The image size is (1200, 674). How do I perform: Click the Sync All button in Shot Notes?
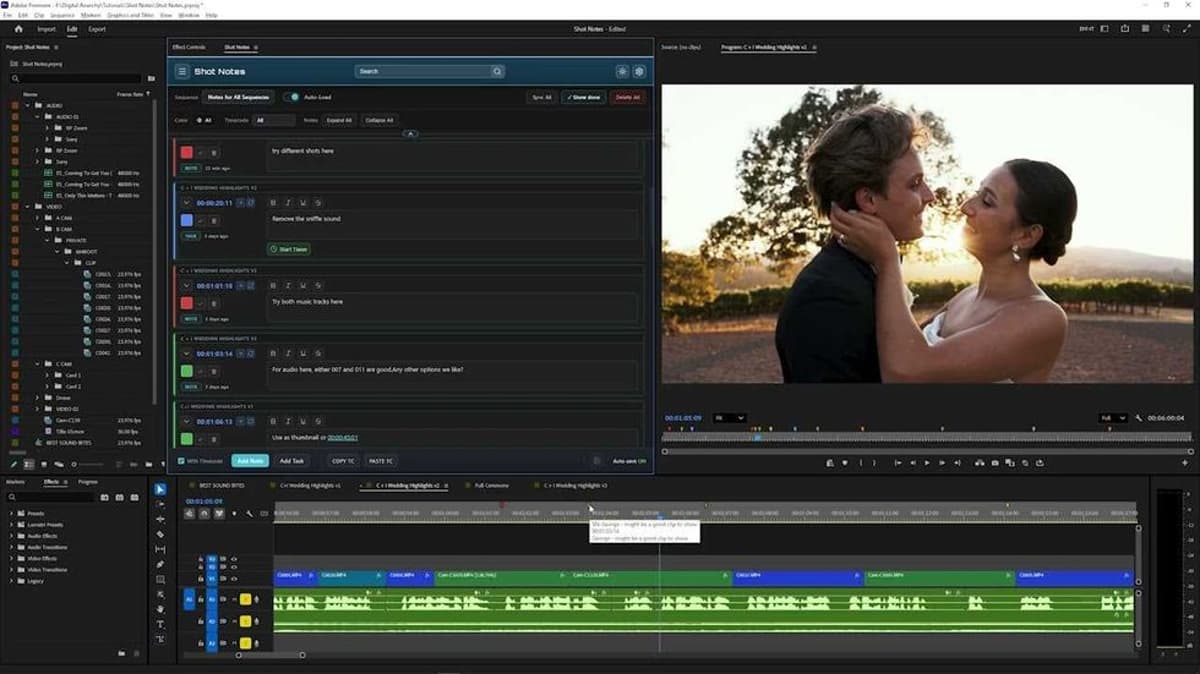click(x=541, y=97)
